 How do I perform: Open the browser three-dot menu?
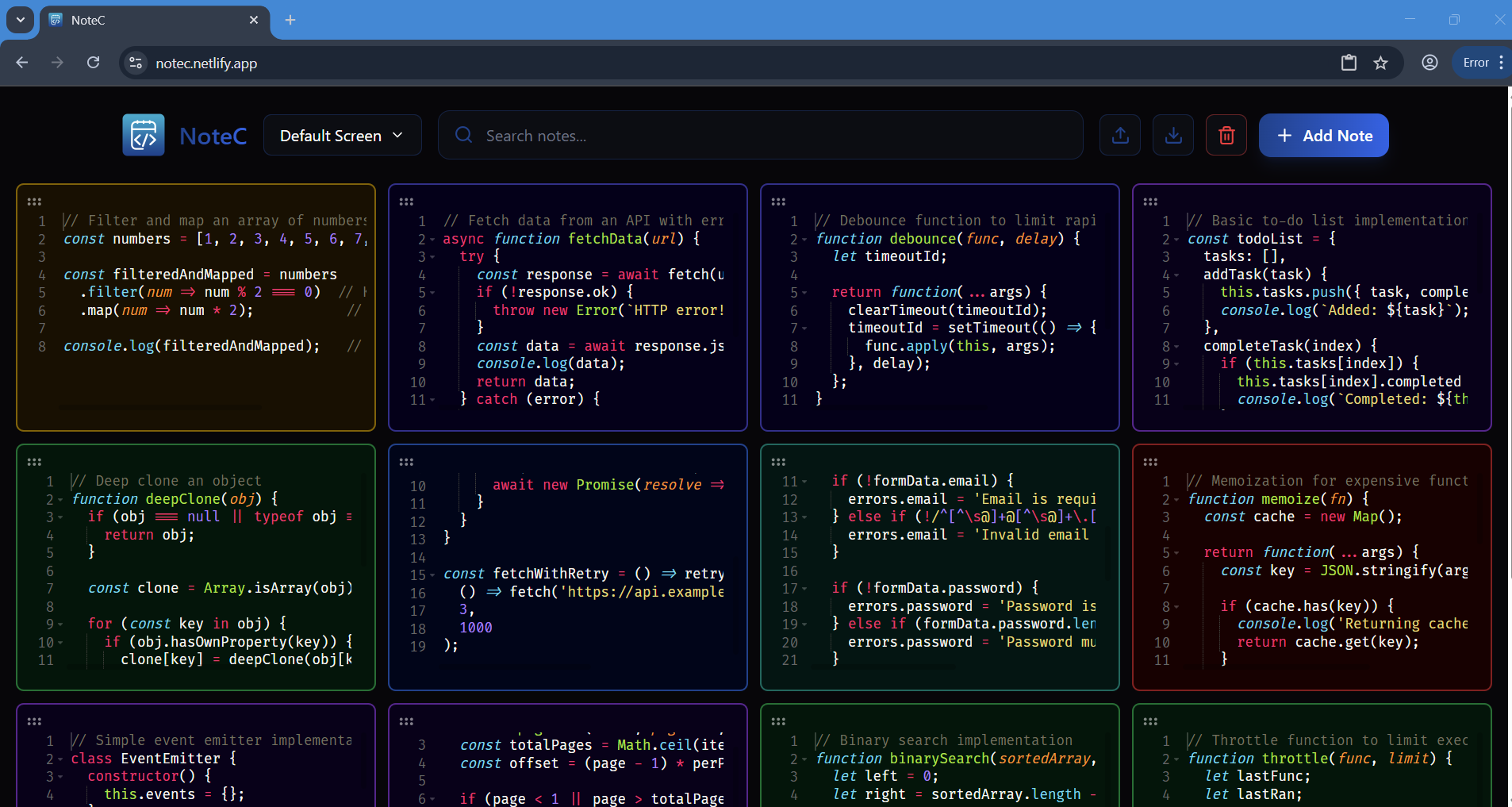(1502, 63)
